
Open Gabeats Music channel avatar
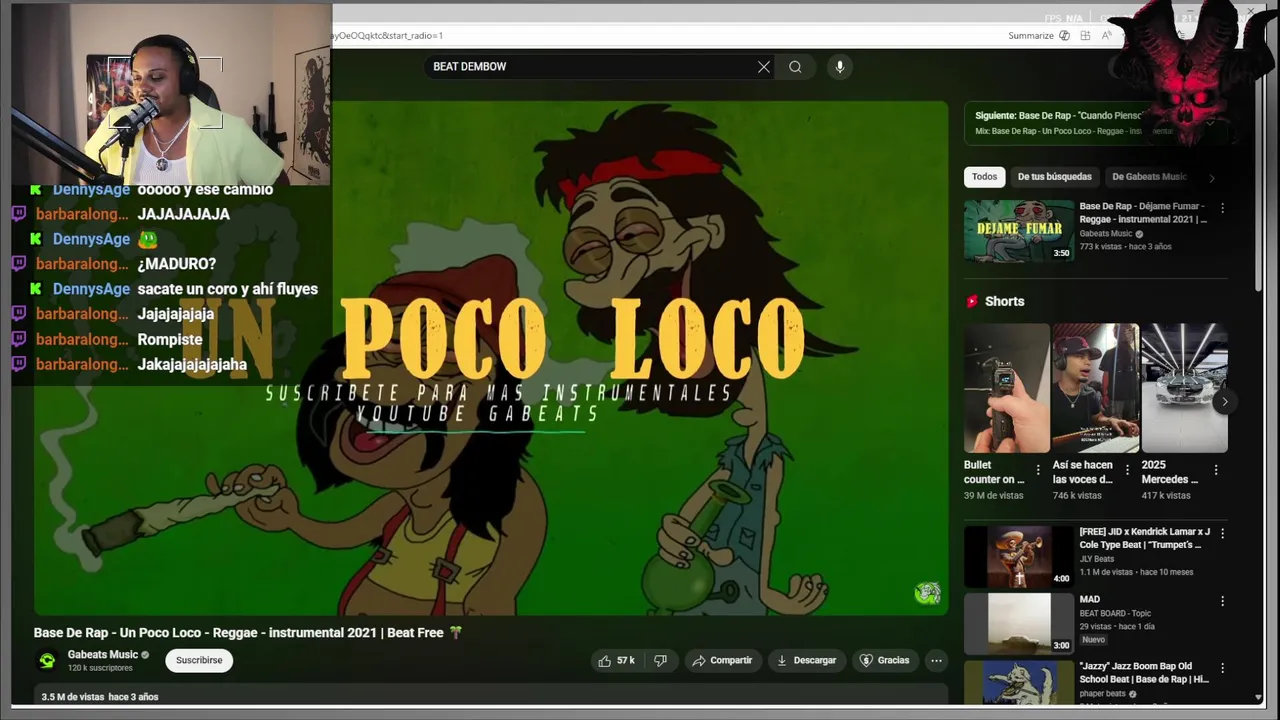pos(47,660)
